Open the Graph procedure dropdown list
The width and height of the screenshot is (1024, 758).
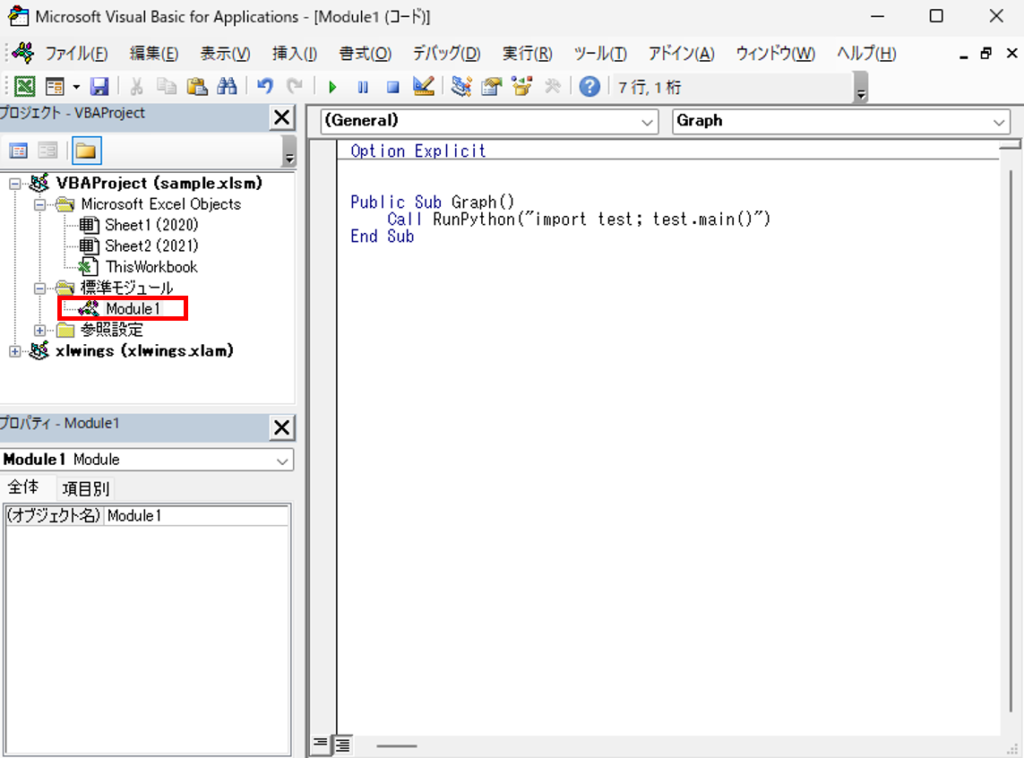pyautogui.click(x=1001, y=121)
